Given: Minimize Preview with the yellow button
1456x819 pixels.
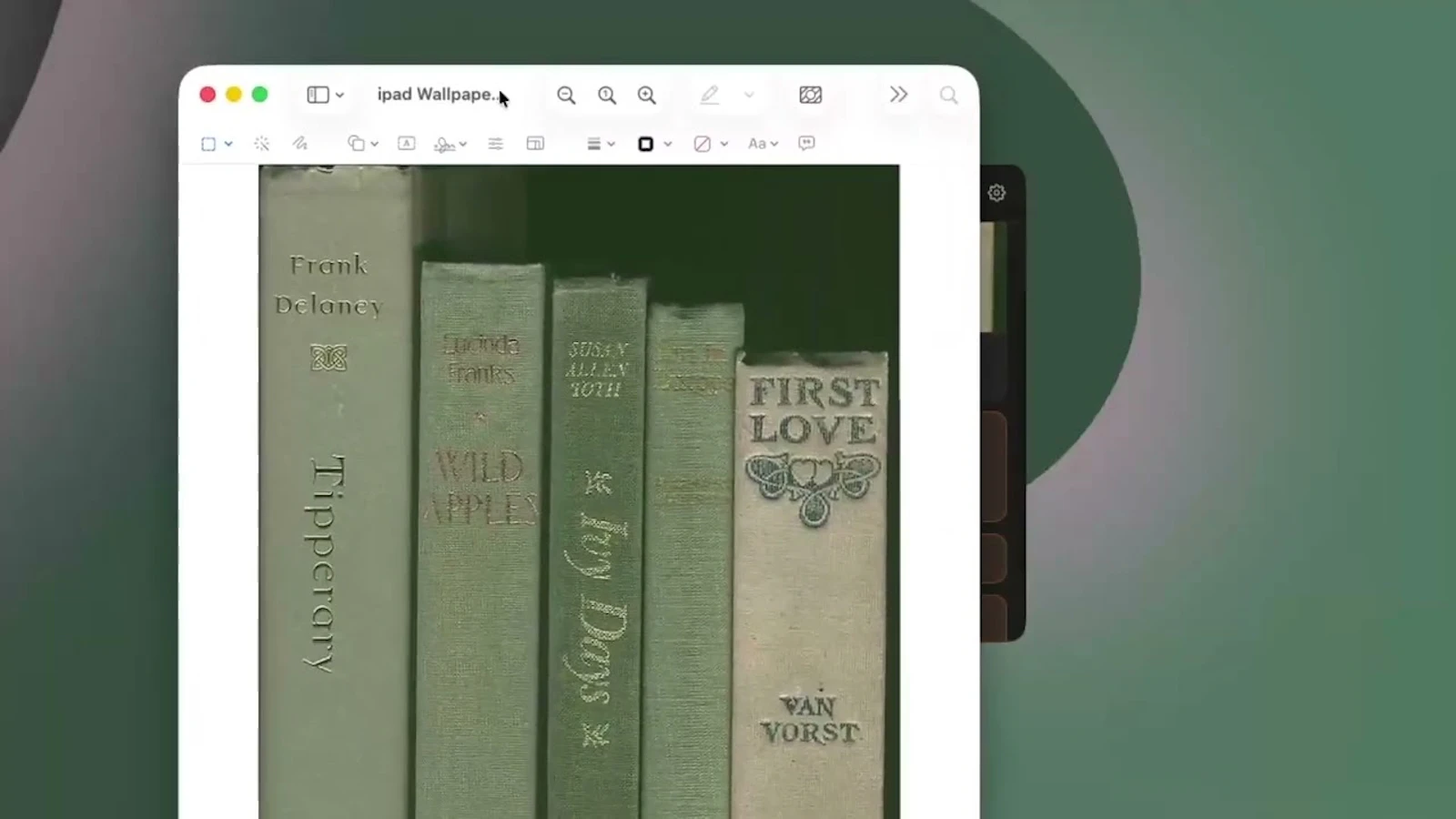Looking at the screenshot, I should pos(234,95).
